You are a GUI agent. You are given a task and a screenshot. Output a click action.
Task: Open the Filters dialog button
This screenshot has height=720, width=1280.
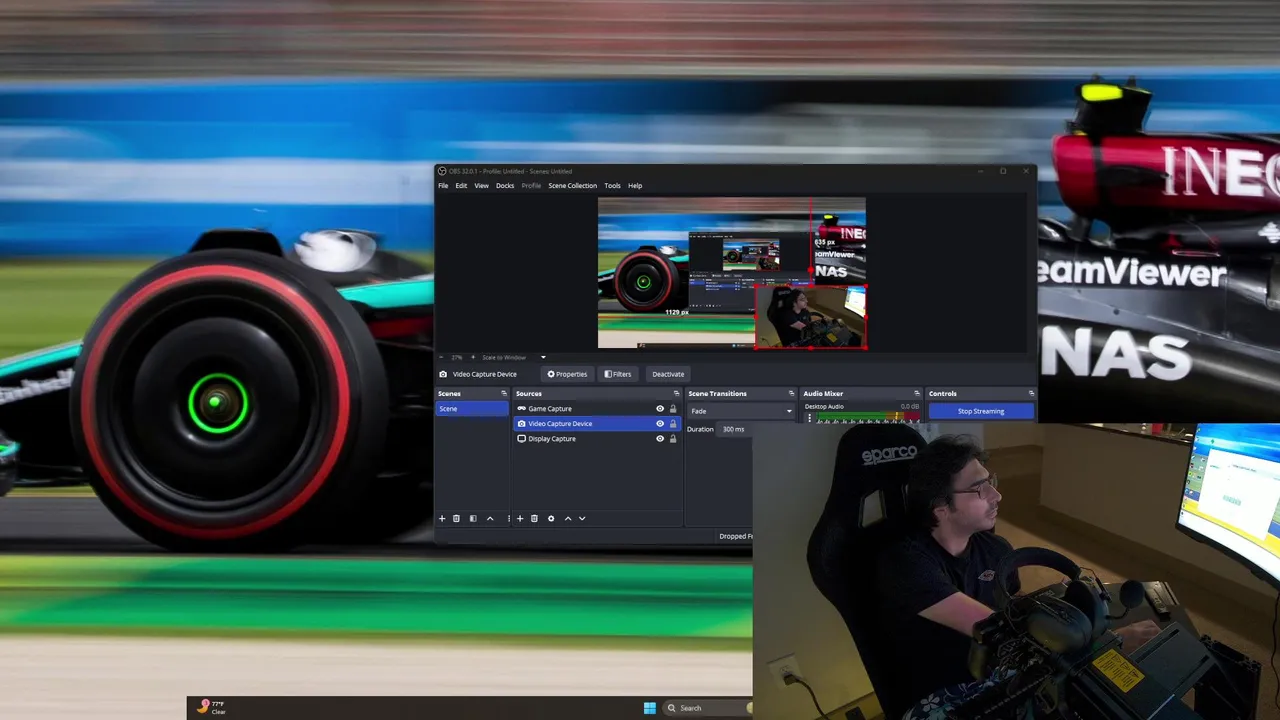tap(618, 374)
